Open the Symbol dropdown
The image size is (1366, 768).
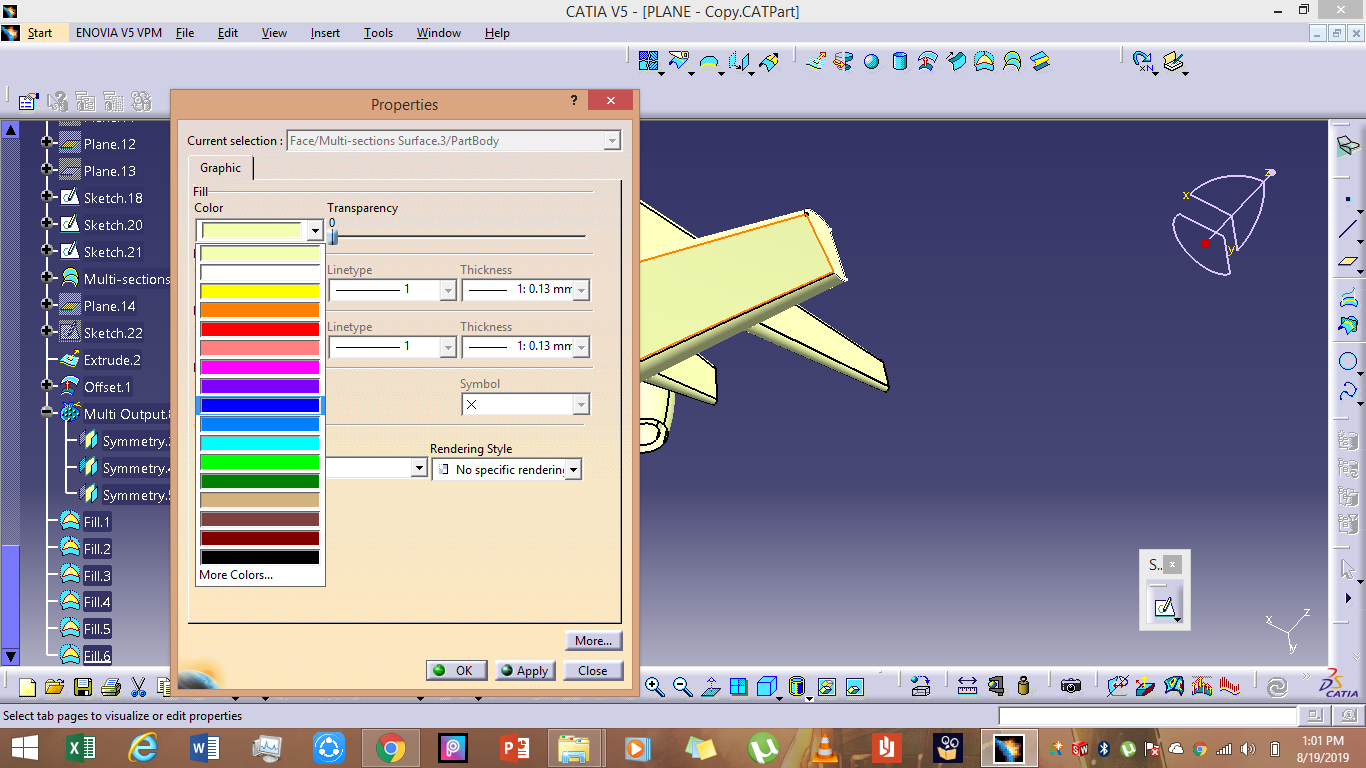click(581, 405)
